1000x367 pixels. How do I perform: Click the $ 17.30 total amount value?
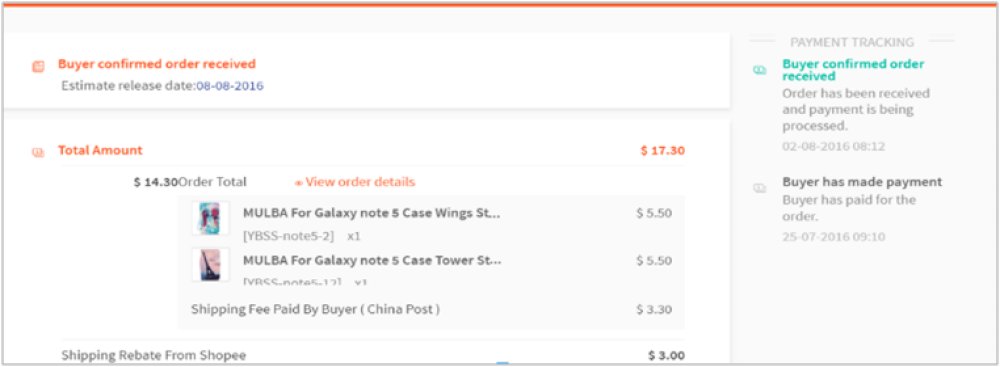pos(663,151)
